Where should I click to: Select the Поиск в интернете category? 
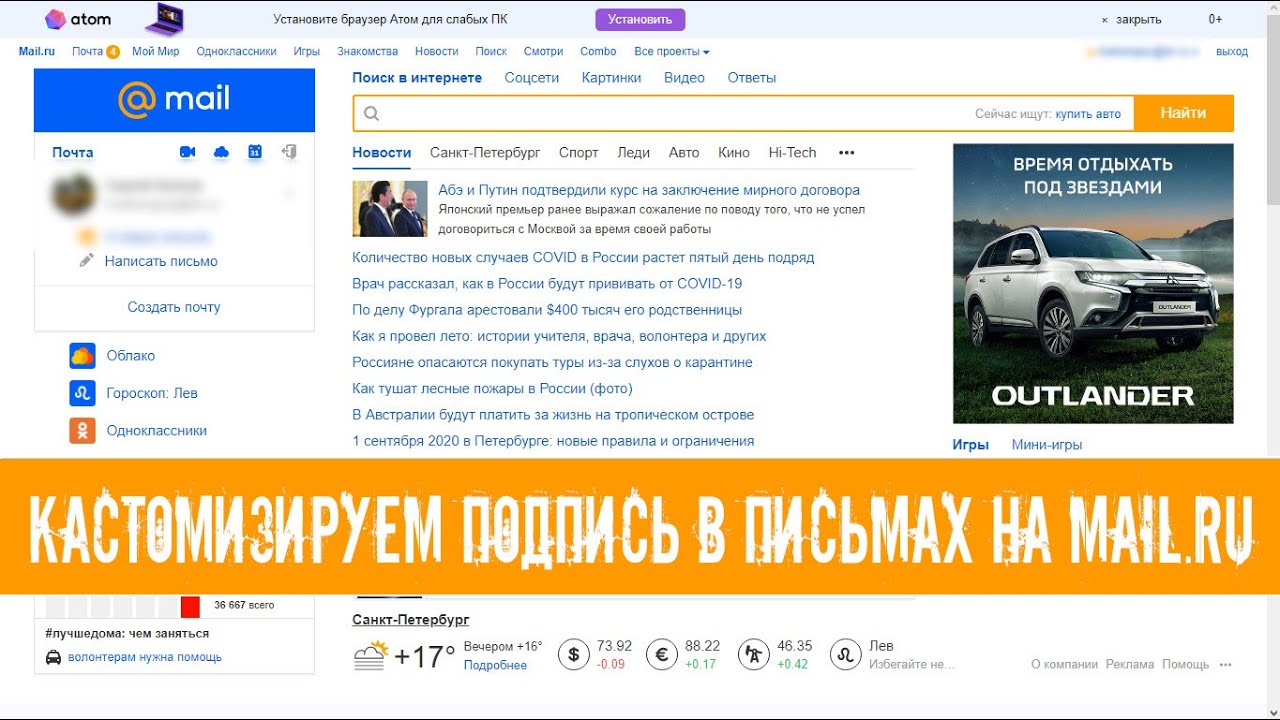(x=417, y=78)
